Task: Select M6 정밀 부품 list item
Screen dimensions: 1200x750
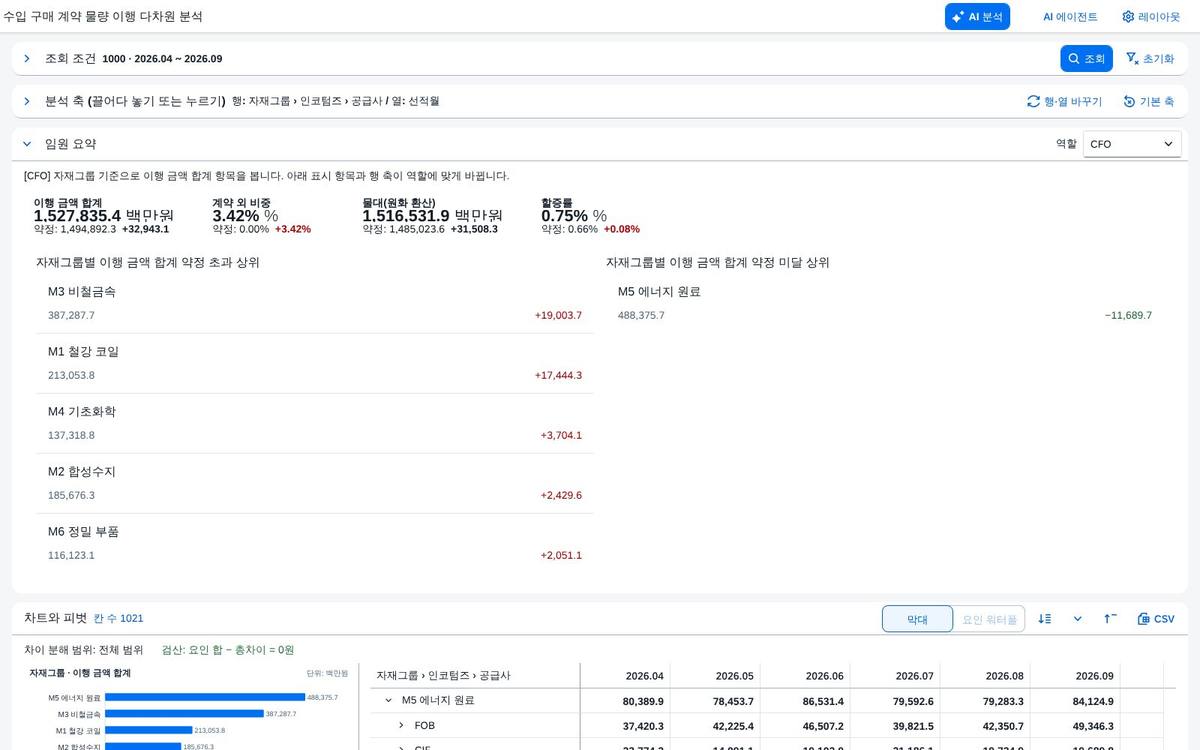Action: (315, 543)
